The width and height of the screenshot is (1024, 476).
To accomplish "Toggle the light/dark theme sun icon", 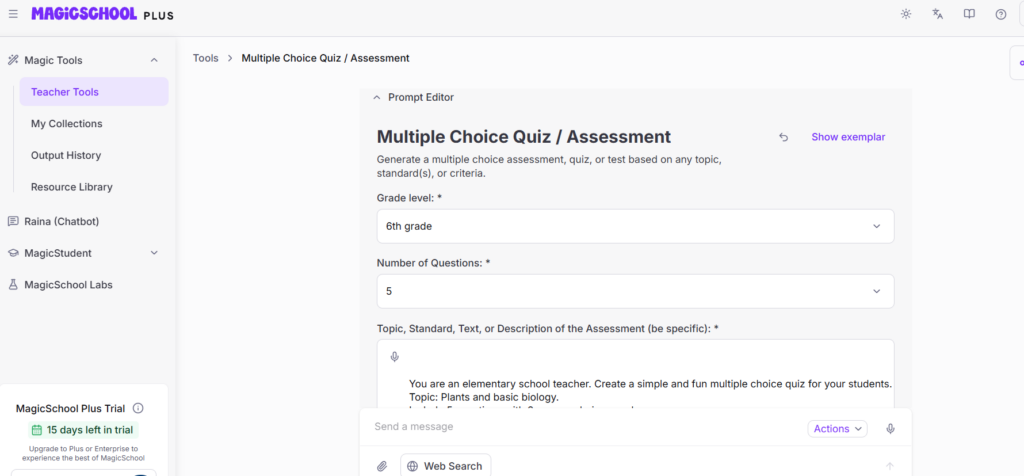I will (x=906, y=14).
